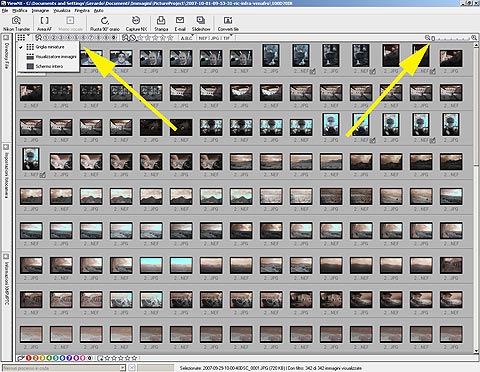Open the Converti file tool
The width and height of the screenshot is (480, 372).
point(228,24)
